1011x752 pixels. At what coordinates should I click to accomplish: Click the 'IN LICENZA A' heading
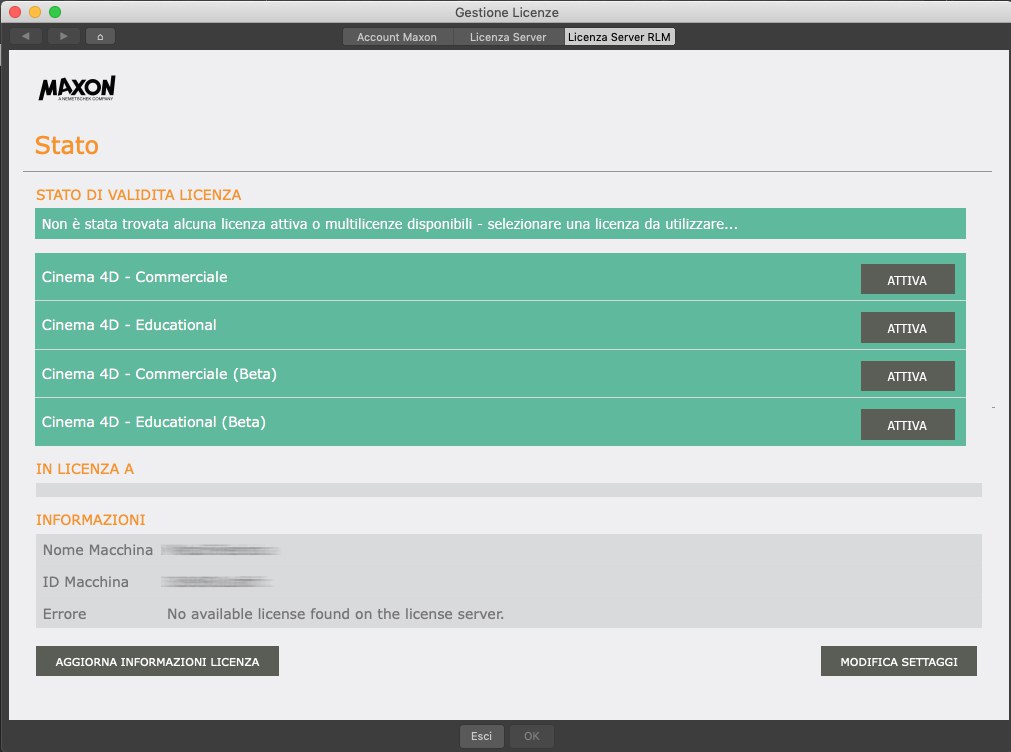point(84,469)
